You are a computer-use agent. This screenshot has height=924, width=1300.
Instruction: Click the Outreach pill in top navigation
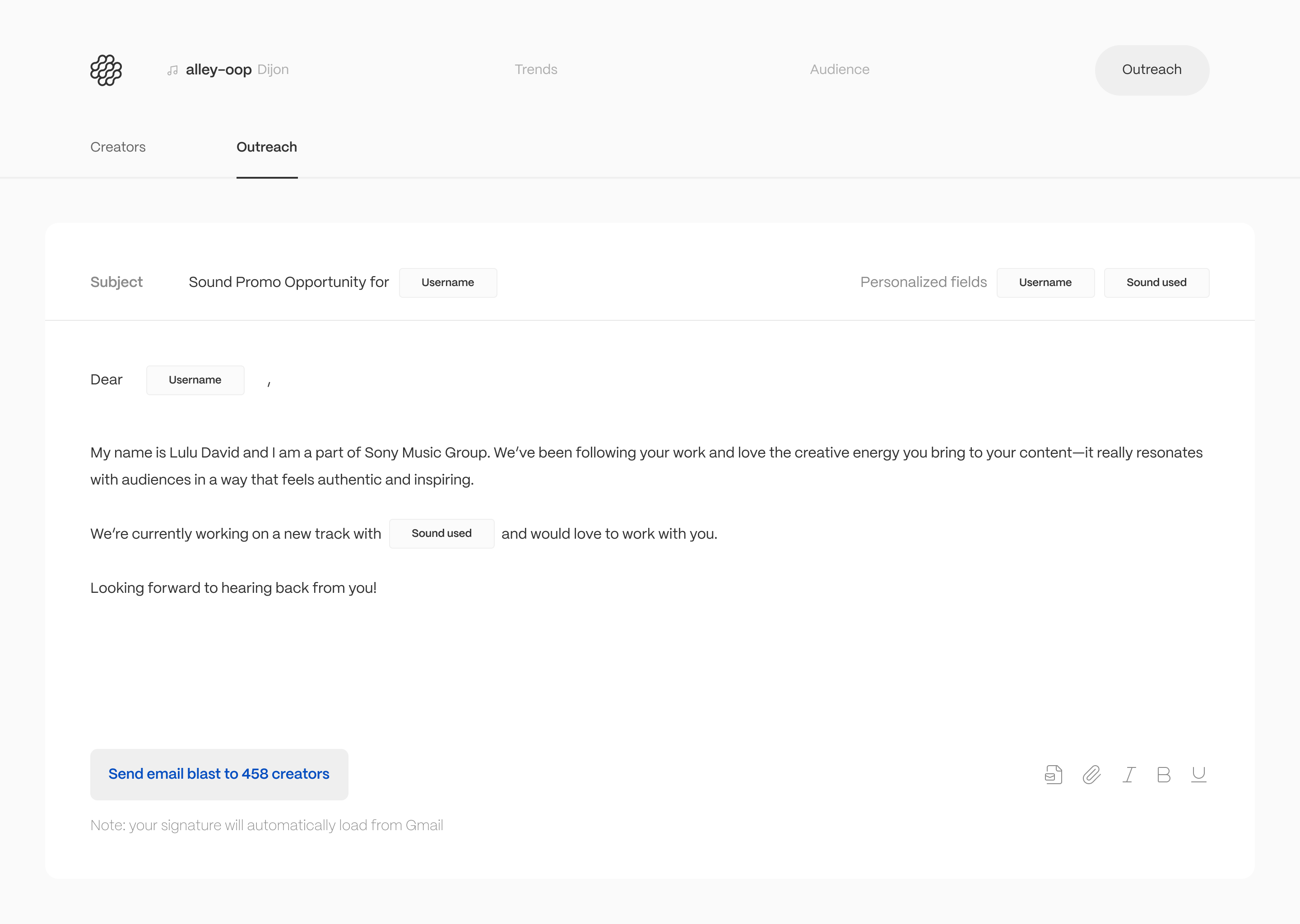pyautogui.click(x=1151, y=70)
